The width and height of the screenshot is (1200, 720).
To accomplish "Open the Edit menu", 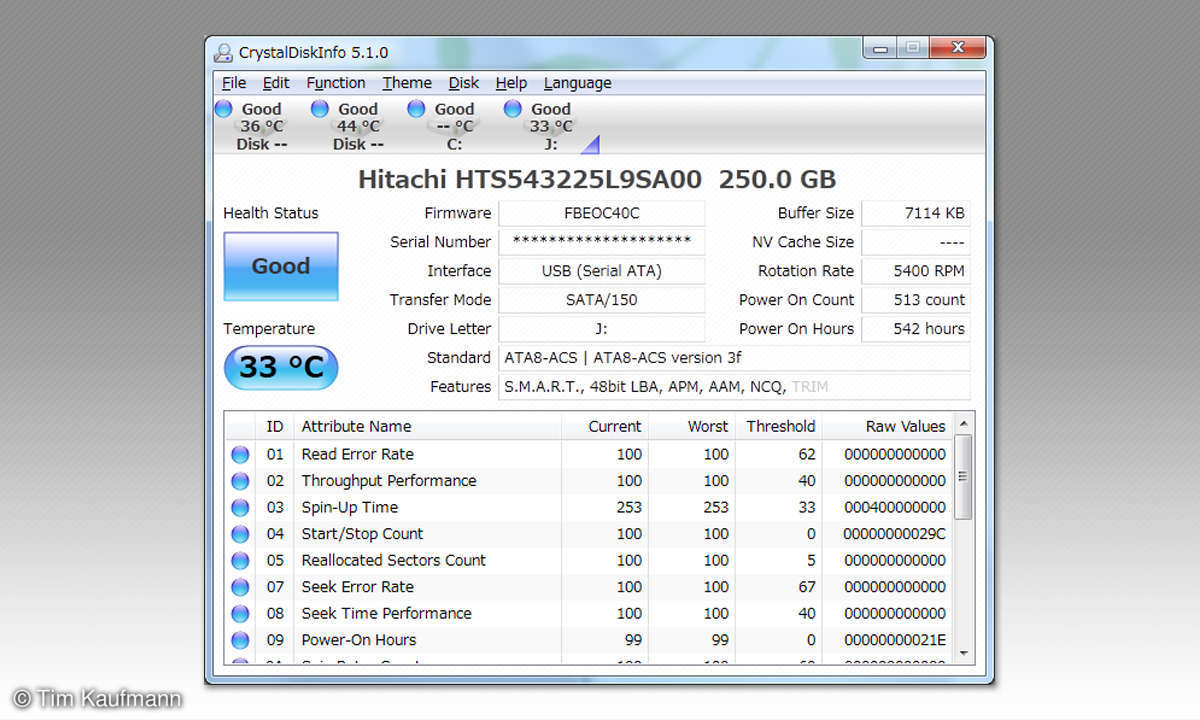I will [276, 83].
